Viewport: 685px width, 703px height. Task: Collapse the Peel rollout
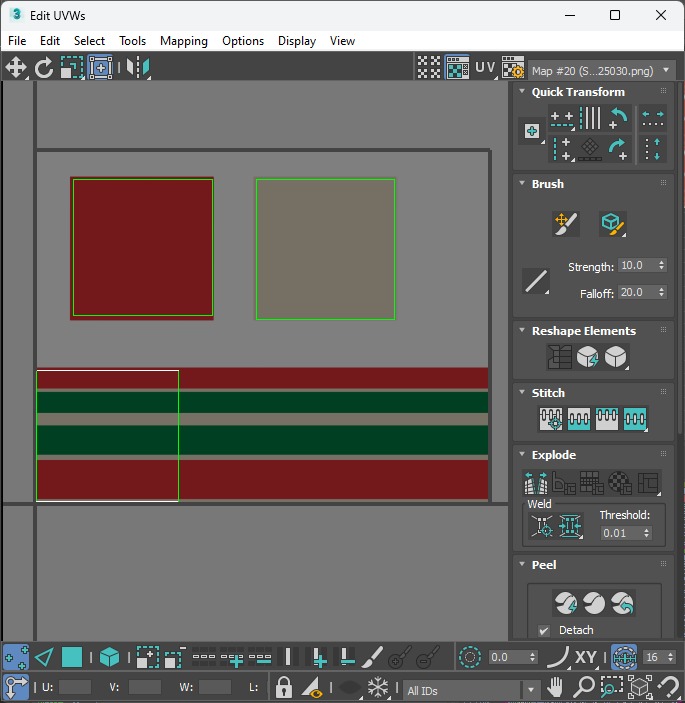[x=522, y=564]
